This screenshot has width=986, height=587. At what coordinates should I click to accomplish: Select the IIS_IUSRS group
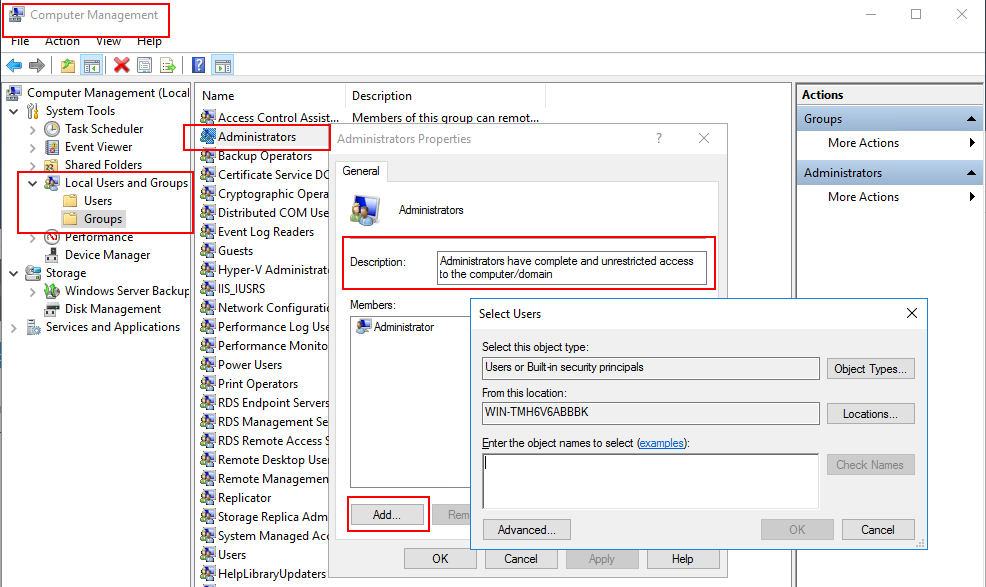tap(241, 289)
